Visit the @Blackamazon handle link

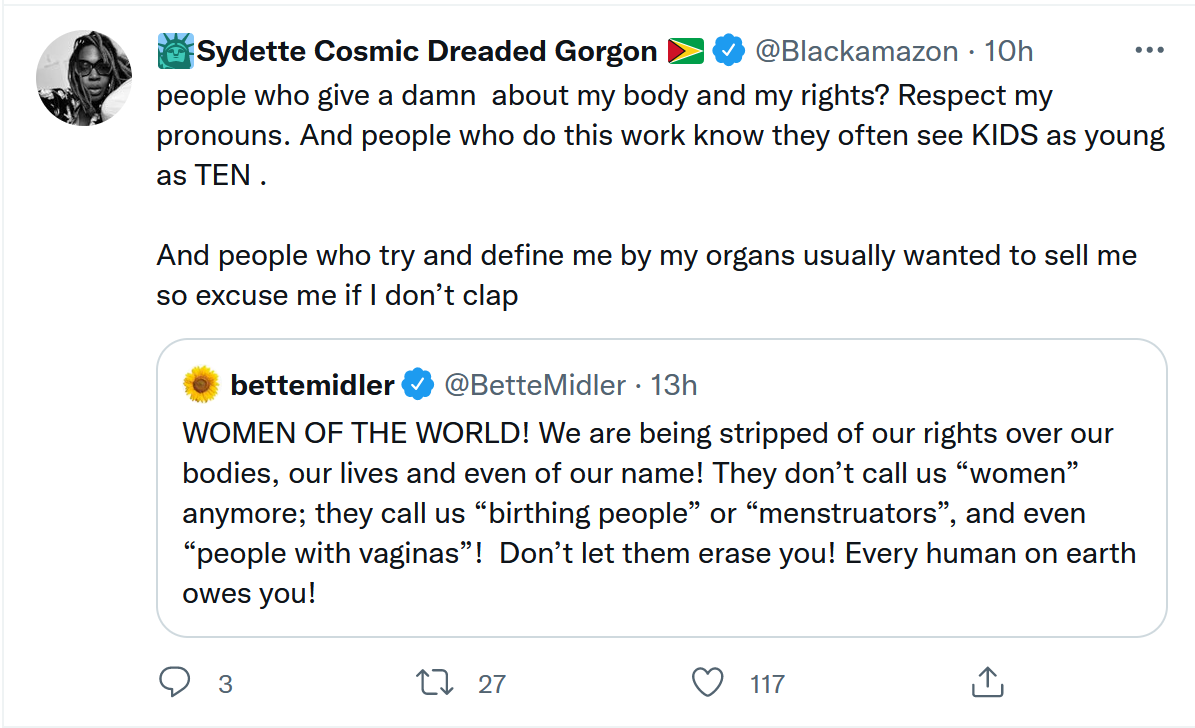pyautogui.click(x=855, y=50)
